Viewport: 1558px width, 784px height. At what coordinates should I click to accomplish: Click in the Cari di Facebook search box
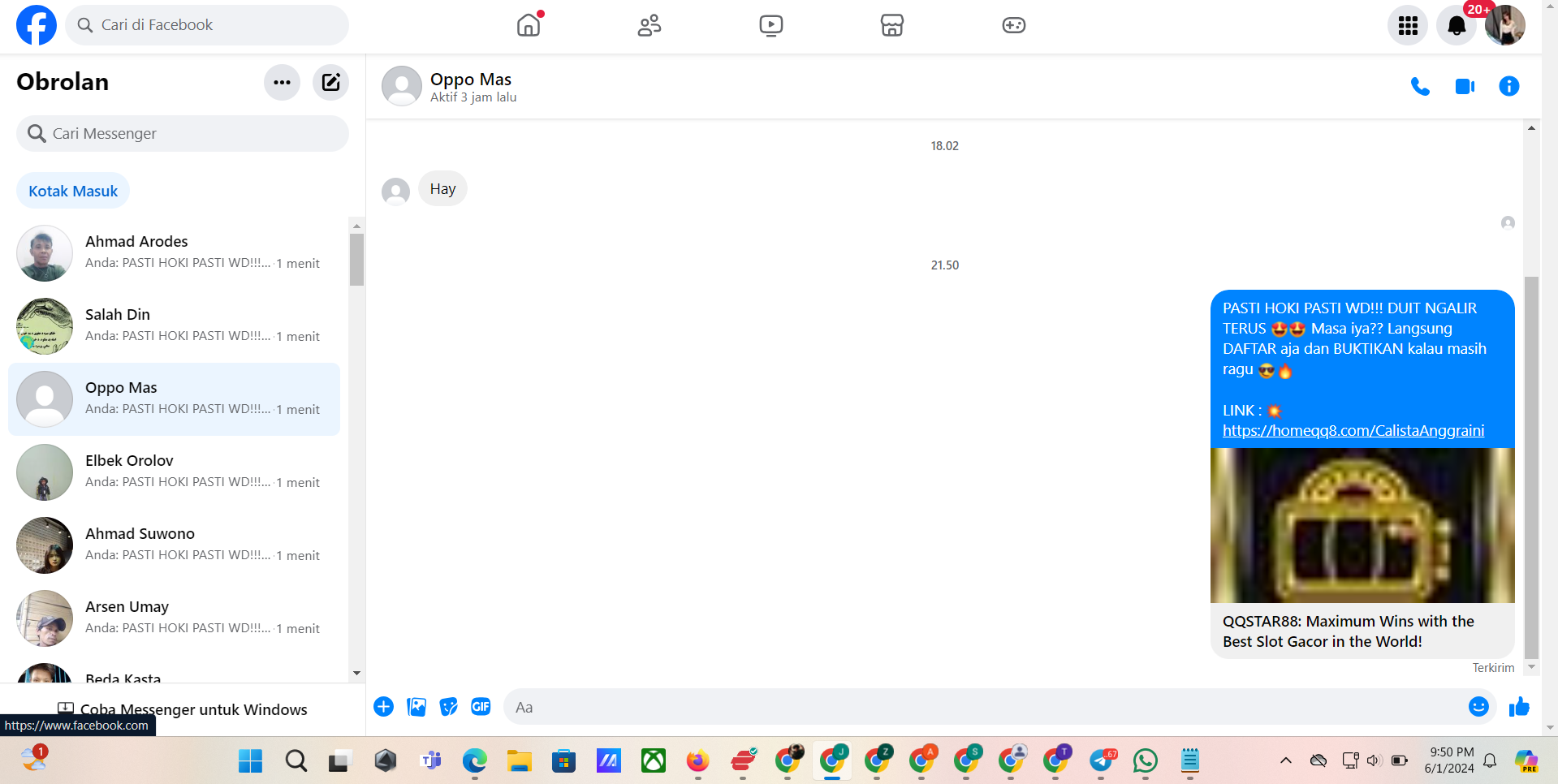click(x=207, y=25)
